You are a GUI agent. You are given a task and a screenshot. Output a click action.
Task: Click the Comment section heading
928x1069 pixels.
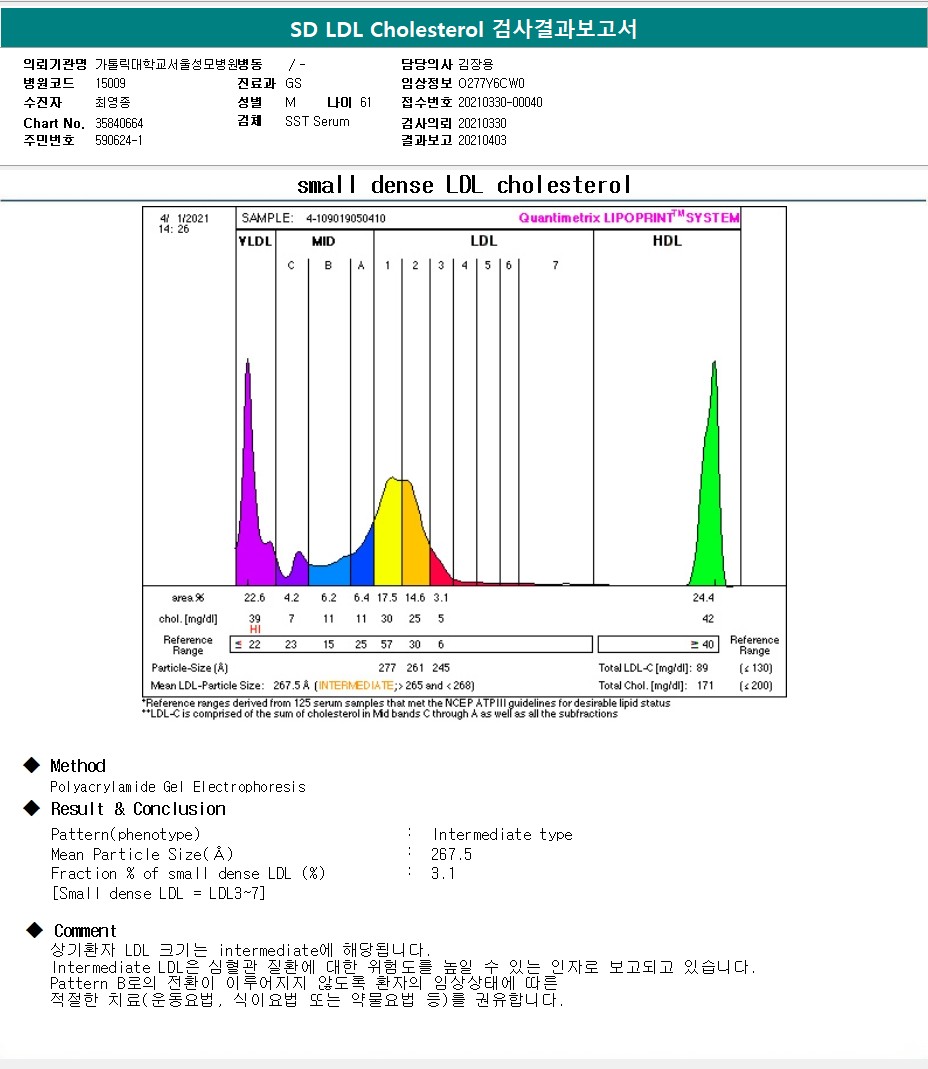coord(85,931)
